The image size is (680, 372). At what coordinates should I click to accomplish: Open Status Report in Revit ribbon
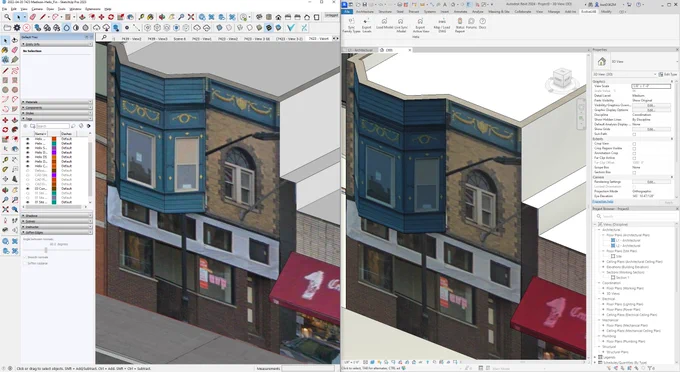[x=460, y=26]
